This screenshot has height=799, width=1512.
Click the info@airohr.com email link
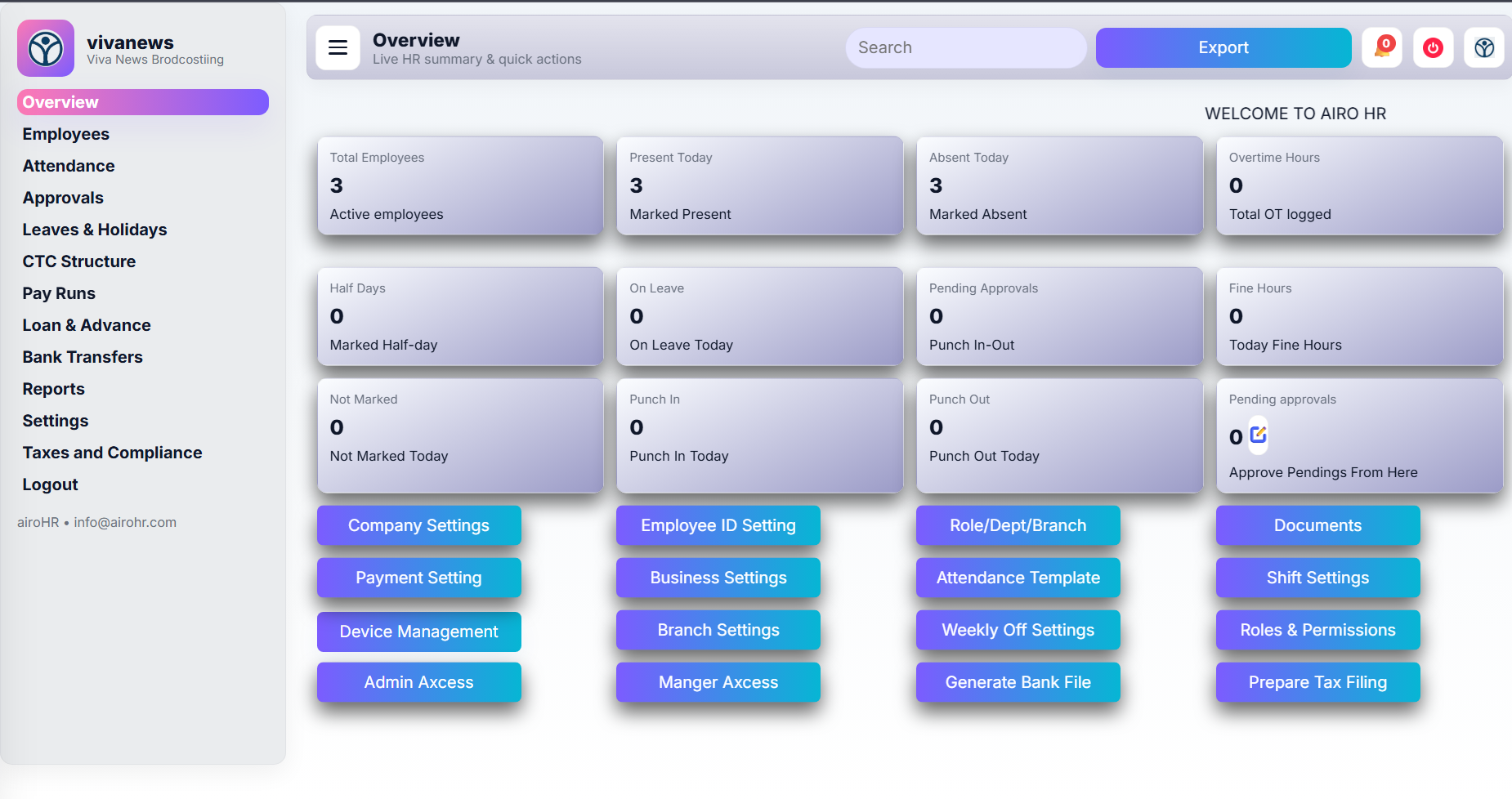click(x=124, y=522)
